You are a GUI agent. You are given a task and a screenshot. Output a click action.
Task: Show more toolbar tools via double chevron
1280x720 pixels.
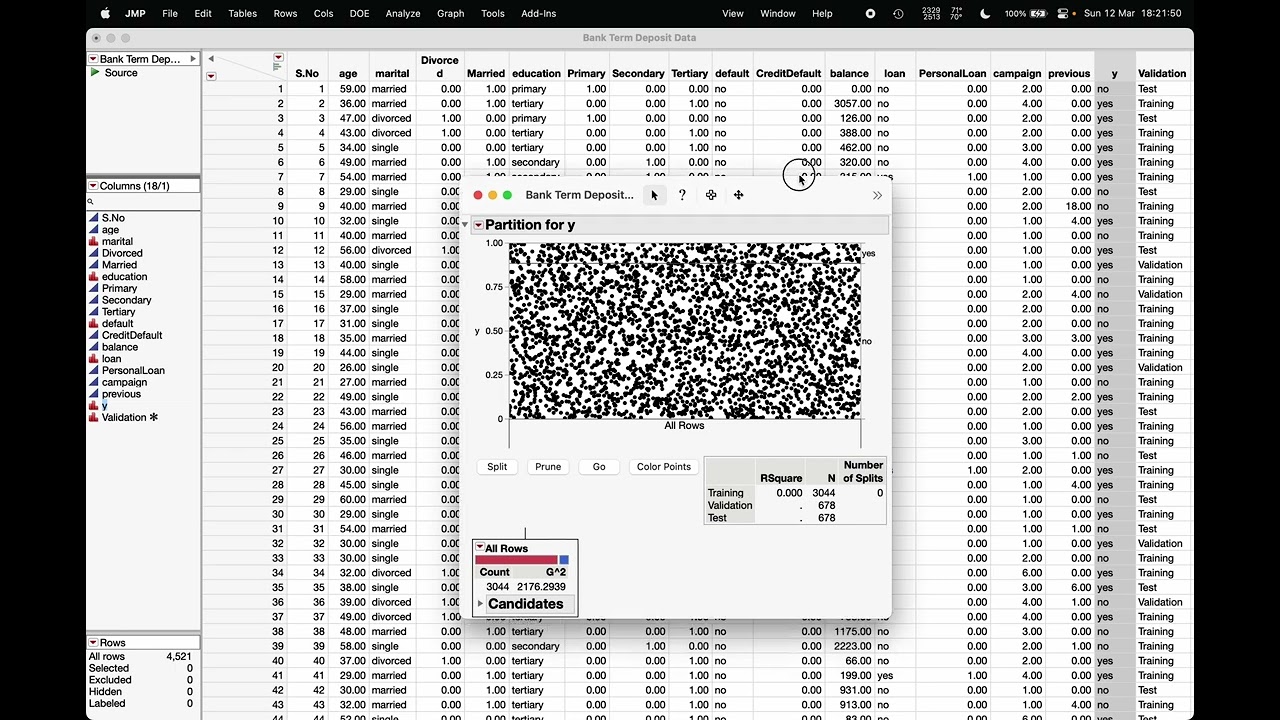(x=877, y=195)
